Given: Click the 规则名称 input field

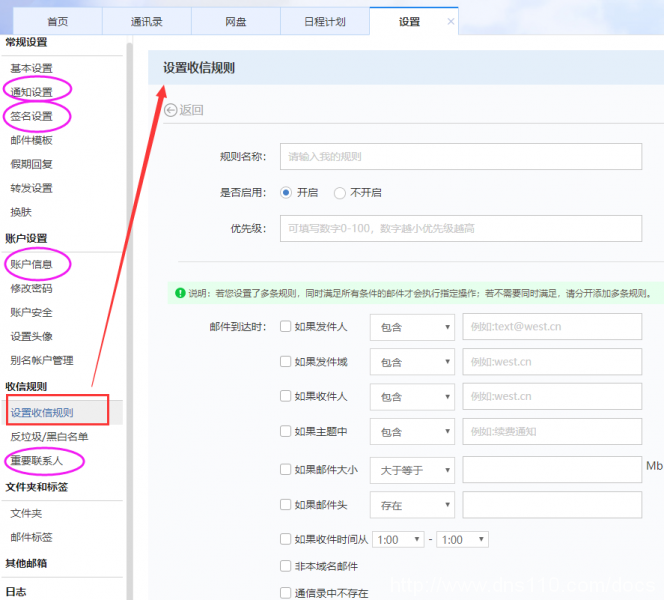Looking at the screenshot, I should (x=461, y=157).
